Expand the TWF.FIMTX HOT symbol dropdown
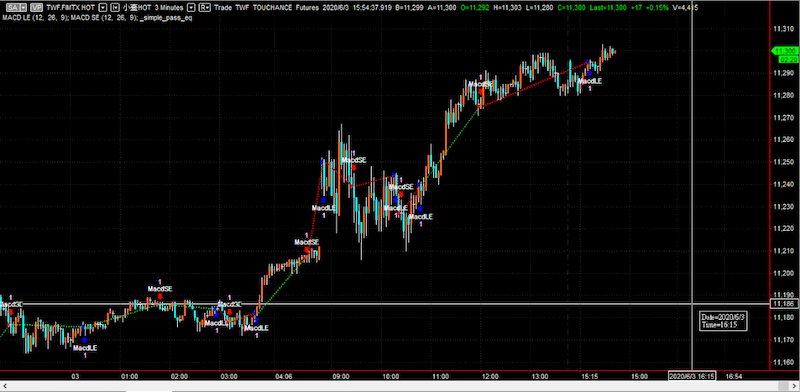800x392 pixels. (103, 8)
